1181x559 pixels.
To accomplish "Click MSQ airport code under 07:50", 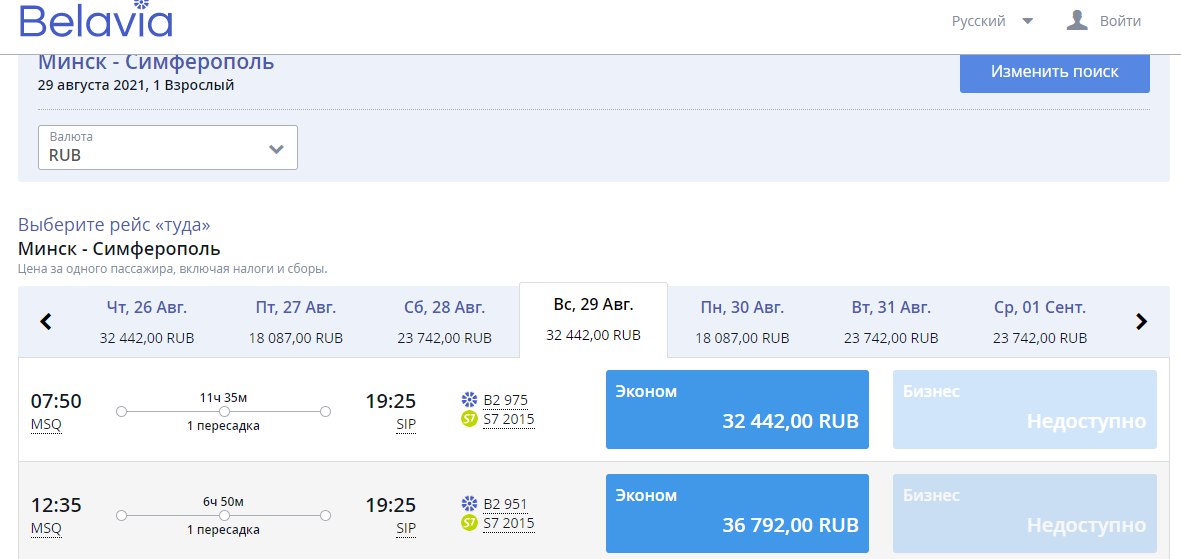I will click(x=46, y=424).
